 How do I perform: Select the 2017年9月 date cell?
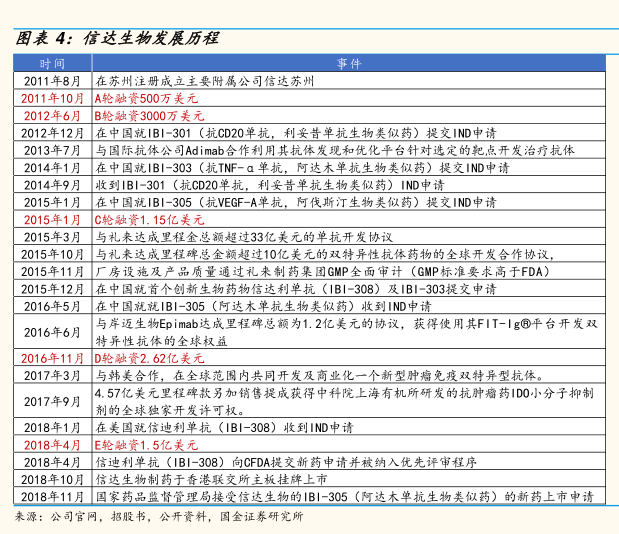point(52,400)
